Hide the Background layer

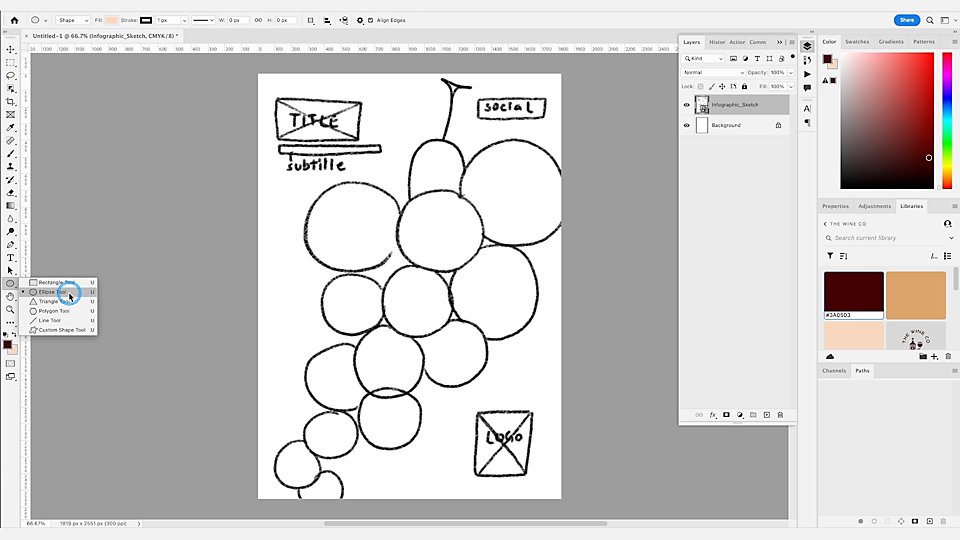[686, 125]
